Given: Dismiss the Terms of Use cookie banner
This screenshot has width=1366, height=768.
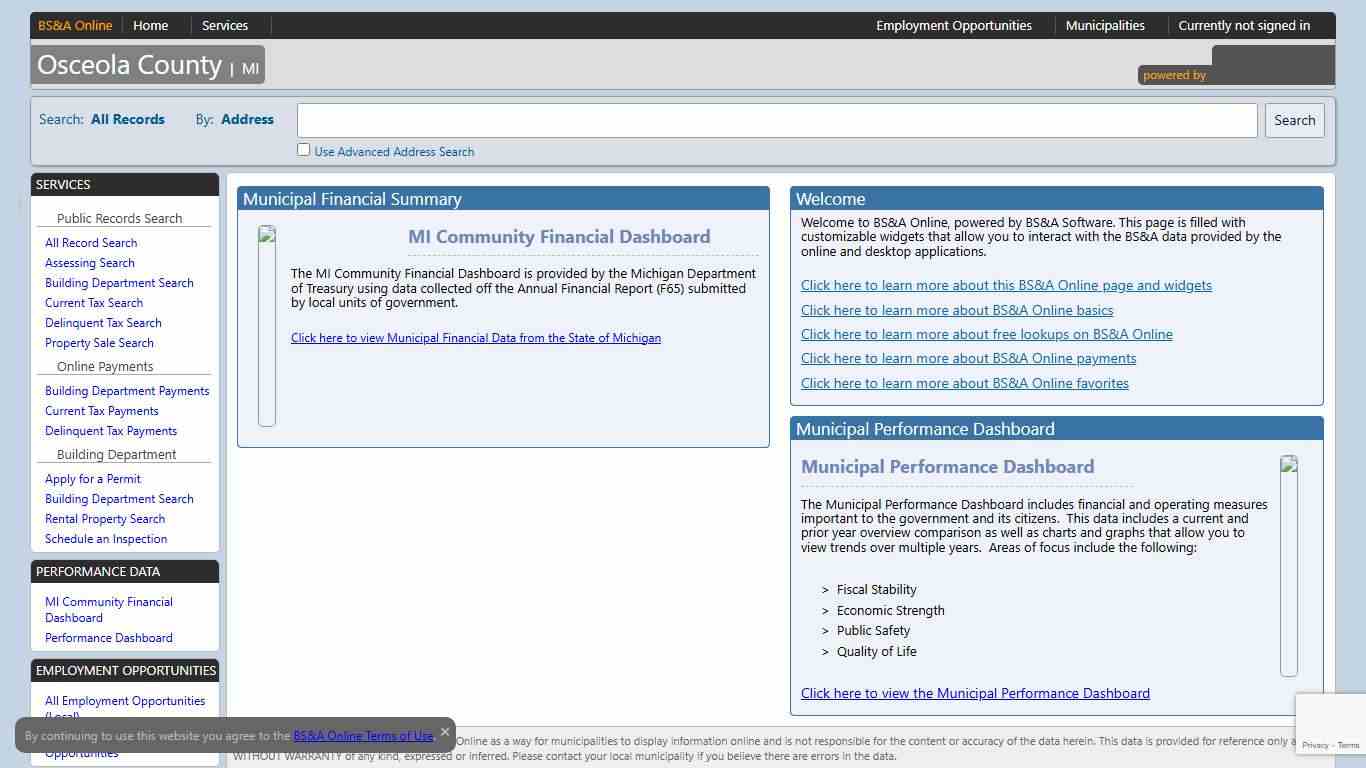Looking at the screenshot, I should pos(444,732).
